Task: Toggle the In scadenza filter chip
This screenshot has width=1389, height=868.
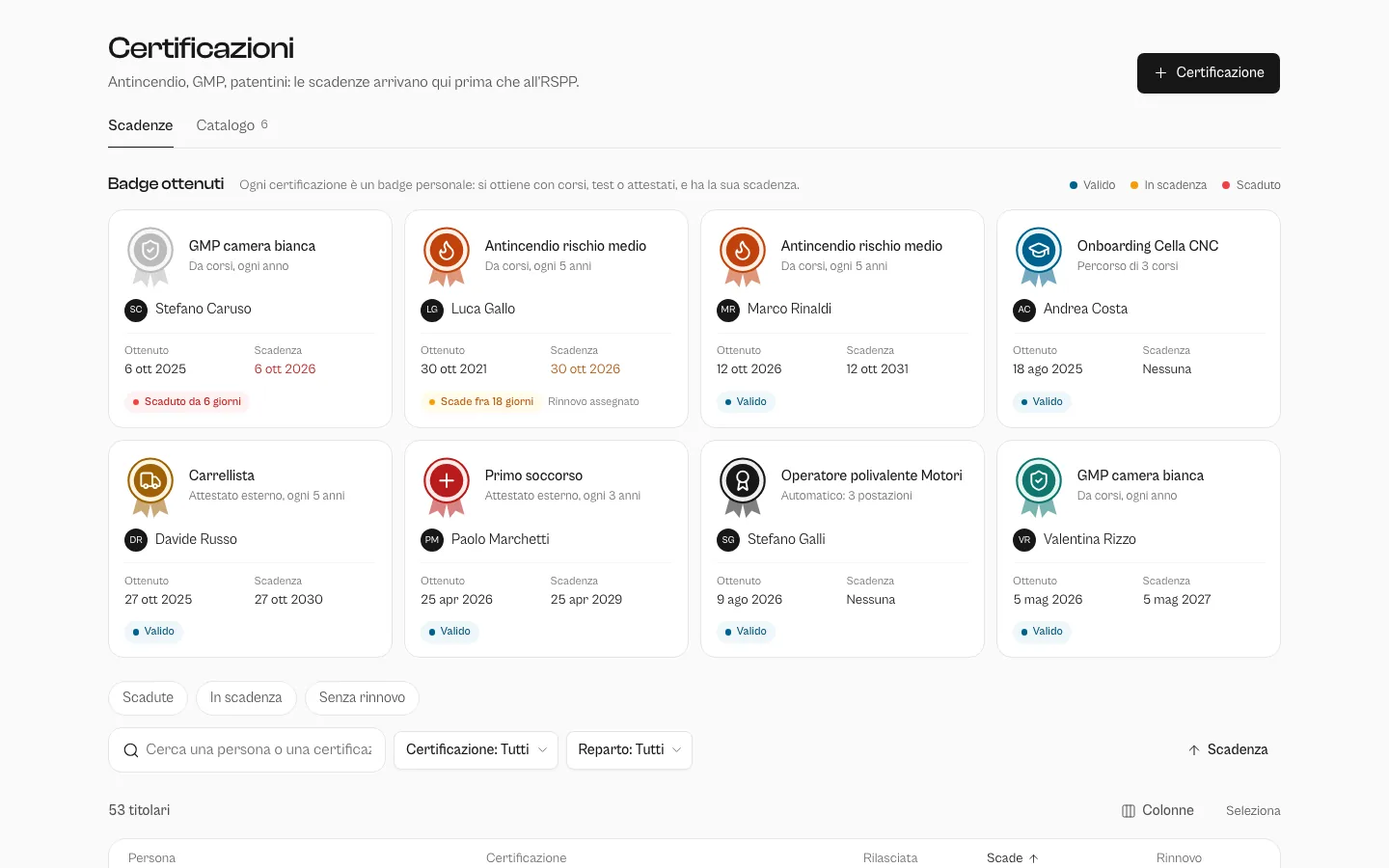Action: 246,697
